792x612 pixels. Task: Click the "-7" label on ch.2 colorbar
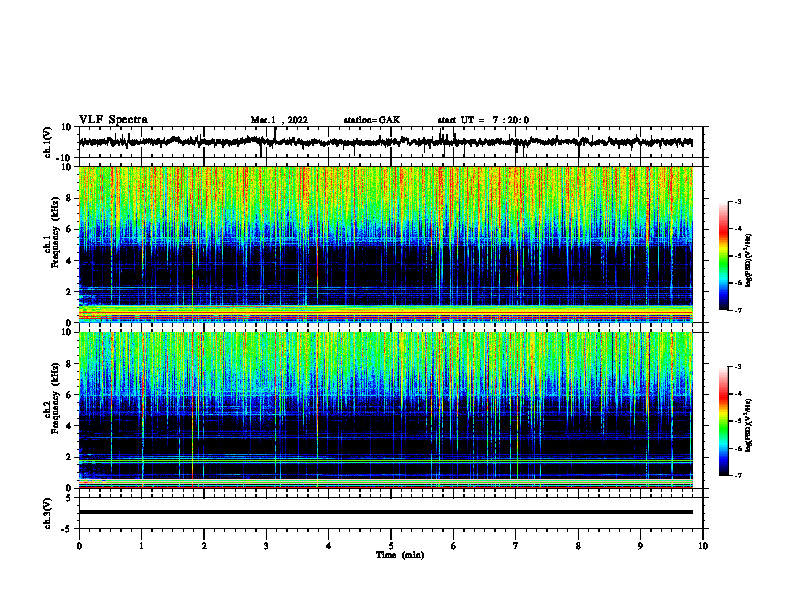[x=737, y=476]
